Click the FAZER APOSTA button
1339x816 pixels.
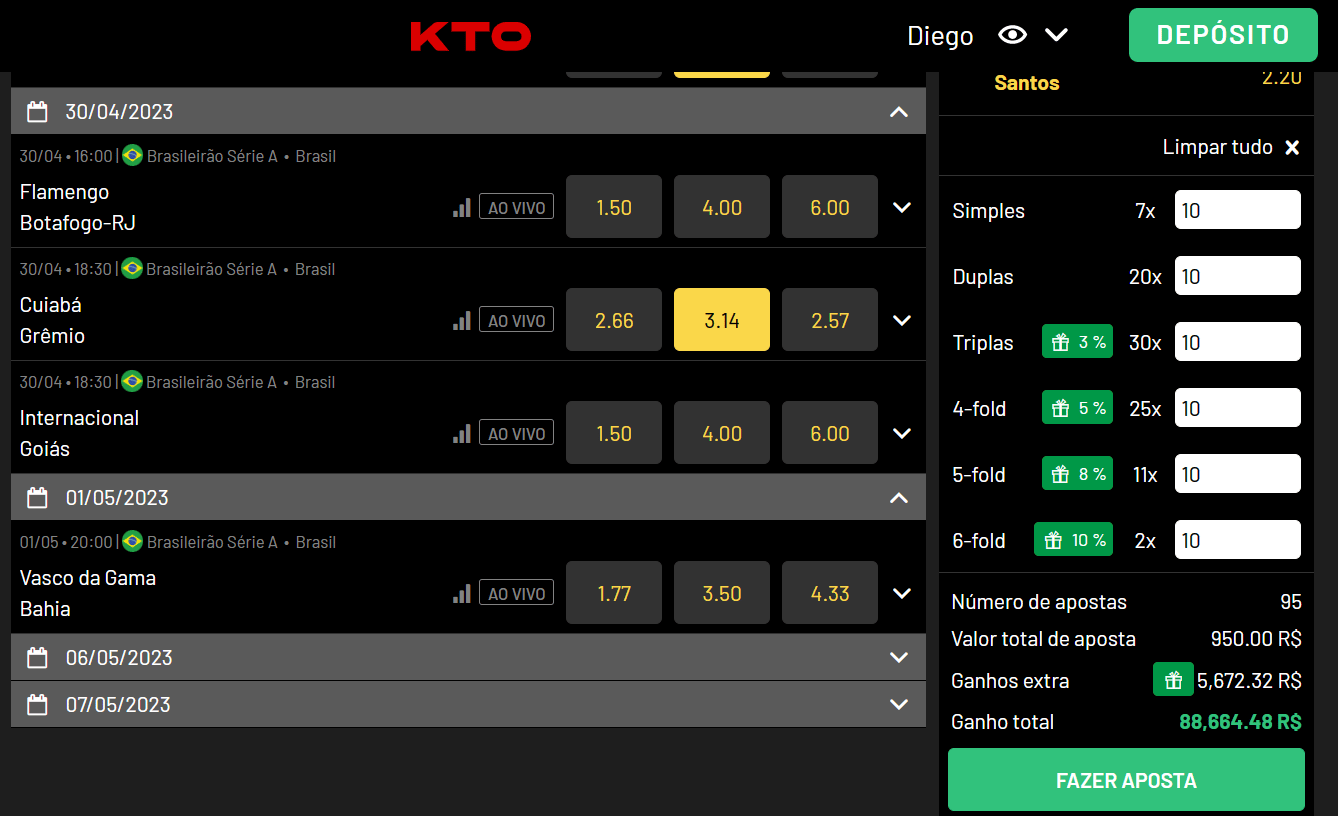point(1126,780)
